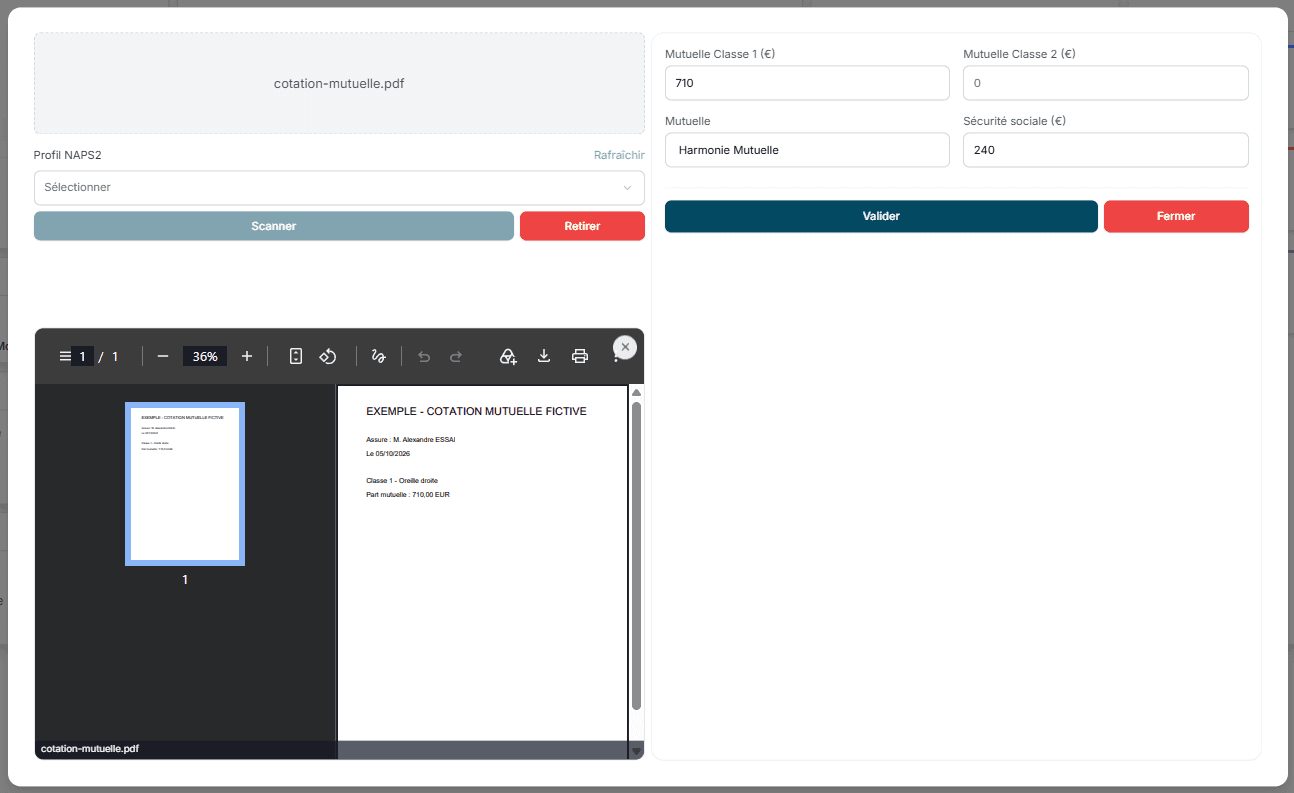Click the Mutuelle name field showing Harmonie Mutuelle
1294x793 pixels.
click(807, 150)
